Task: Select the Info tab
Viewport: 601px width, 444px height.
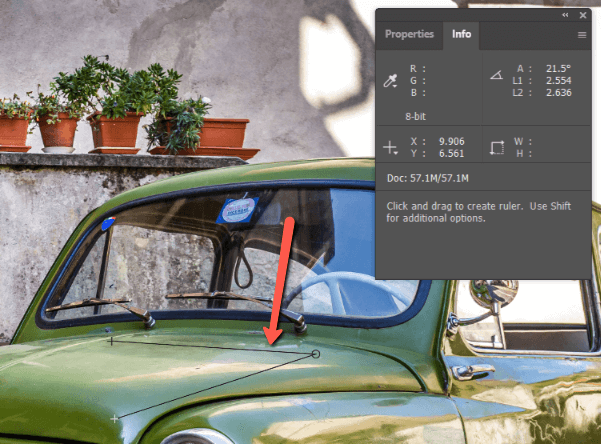Action: (x=461, y=34)
